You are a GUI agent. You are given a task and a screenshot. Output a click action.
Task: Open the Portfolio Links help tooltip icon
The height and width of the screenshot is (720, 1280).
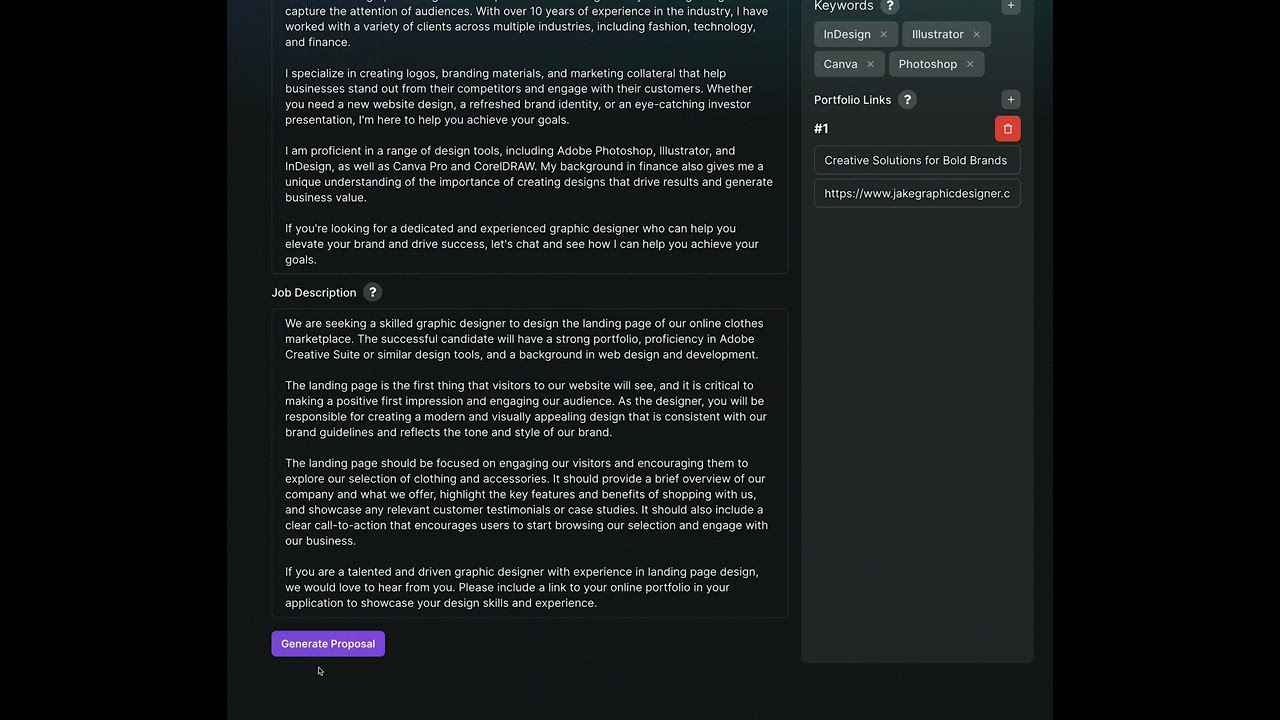pyautogui.click(x=907, y=99)
